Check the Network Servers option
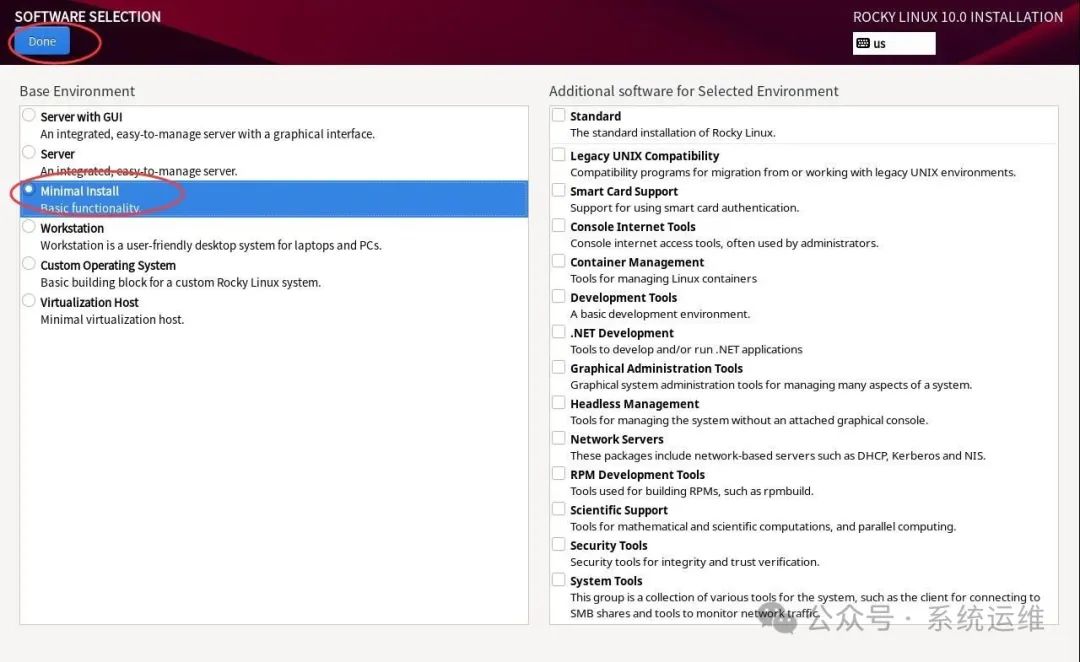 [559, 439]
